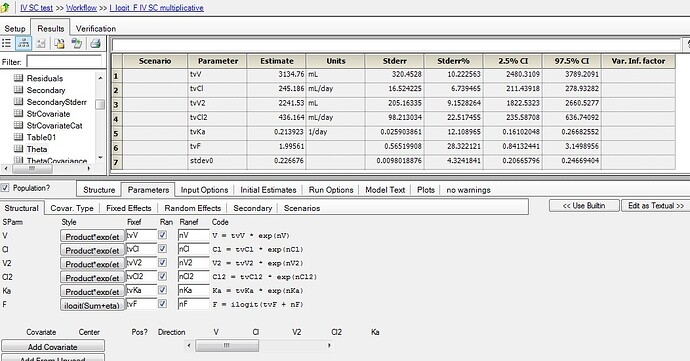Click the export results icon with green arrow

click(x=77, y=43)
